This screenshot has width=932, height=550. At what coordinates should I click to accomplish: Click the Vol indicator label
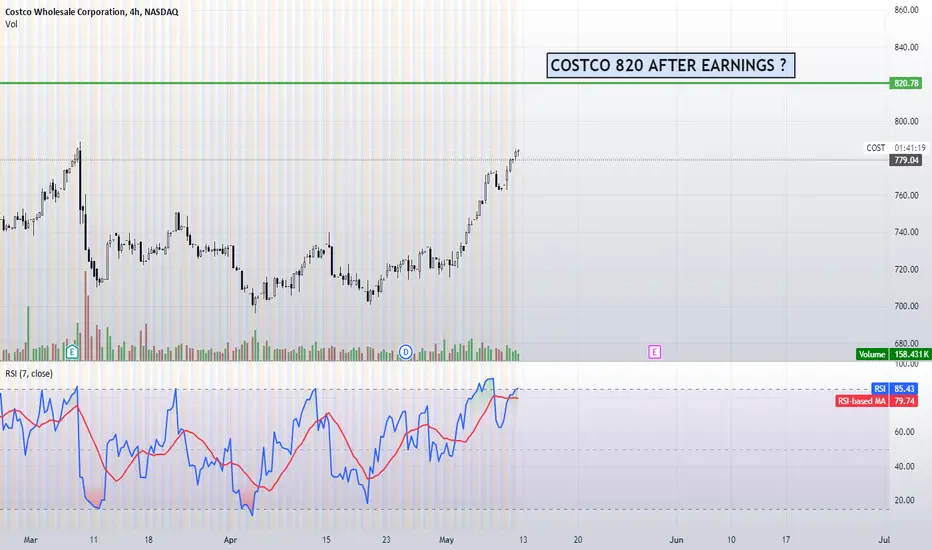[11, 24]
